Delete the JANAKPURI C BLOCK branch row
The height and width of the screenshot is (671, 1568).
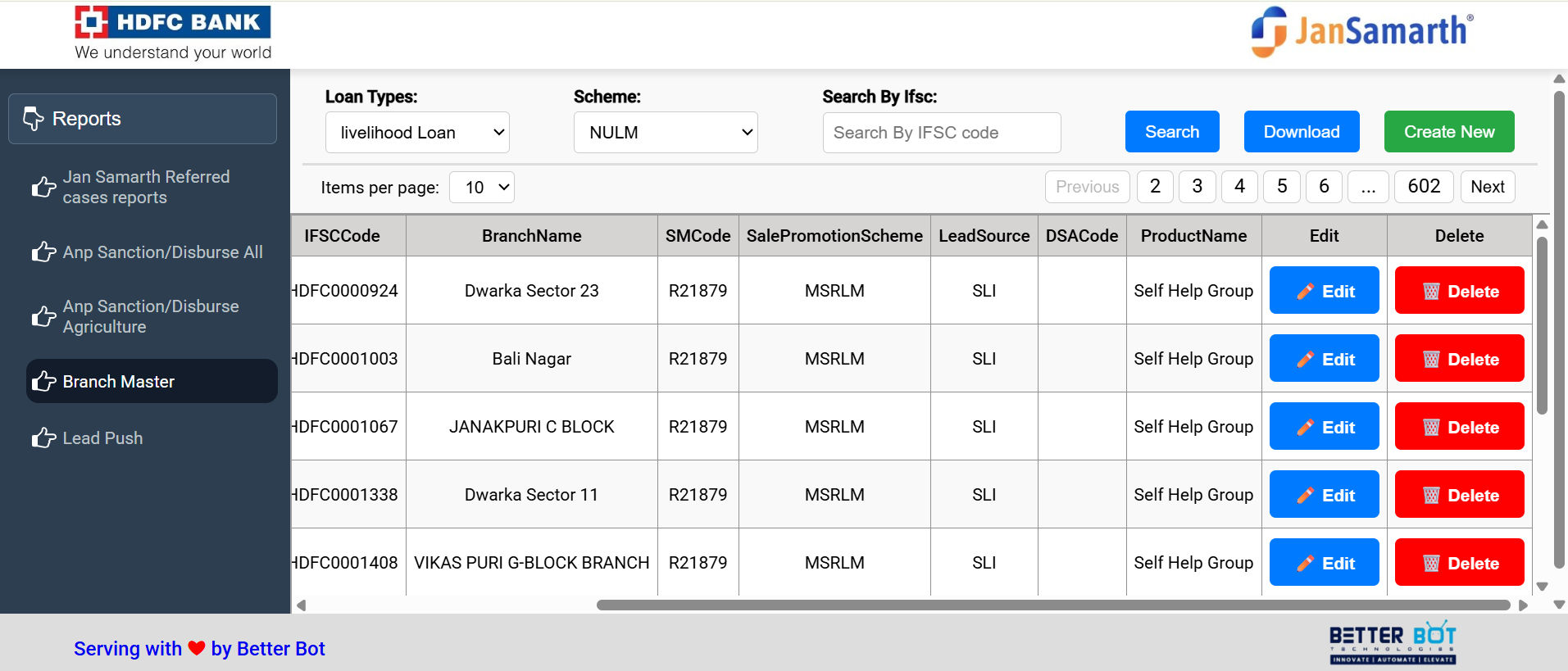(1459, 427)
